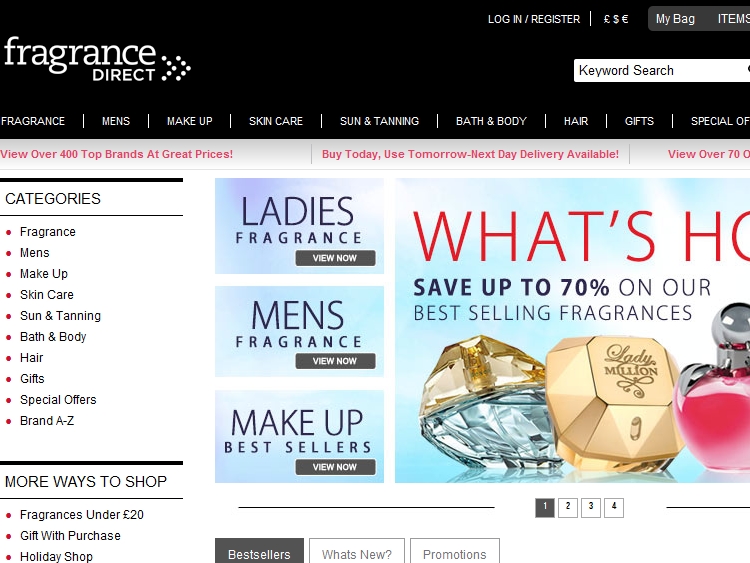Select Bath & Body in Categories sidebar
This screenshot has width=750, height=563.
53,337
